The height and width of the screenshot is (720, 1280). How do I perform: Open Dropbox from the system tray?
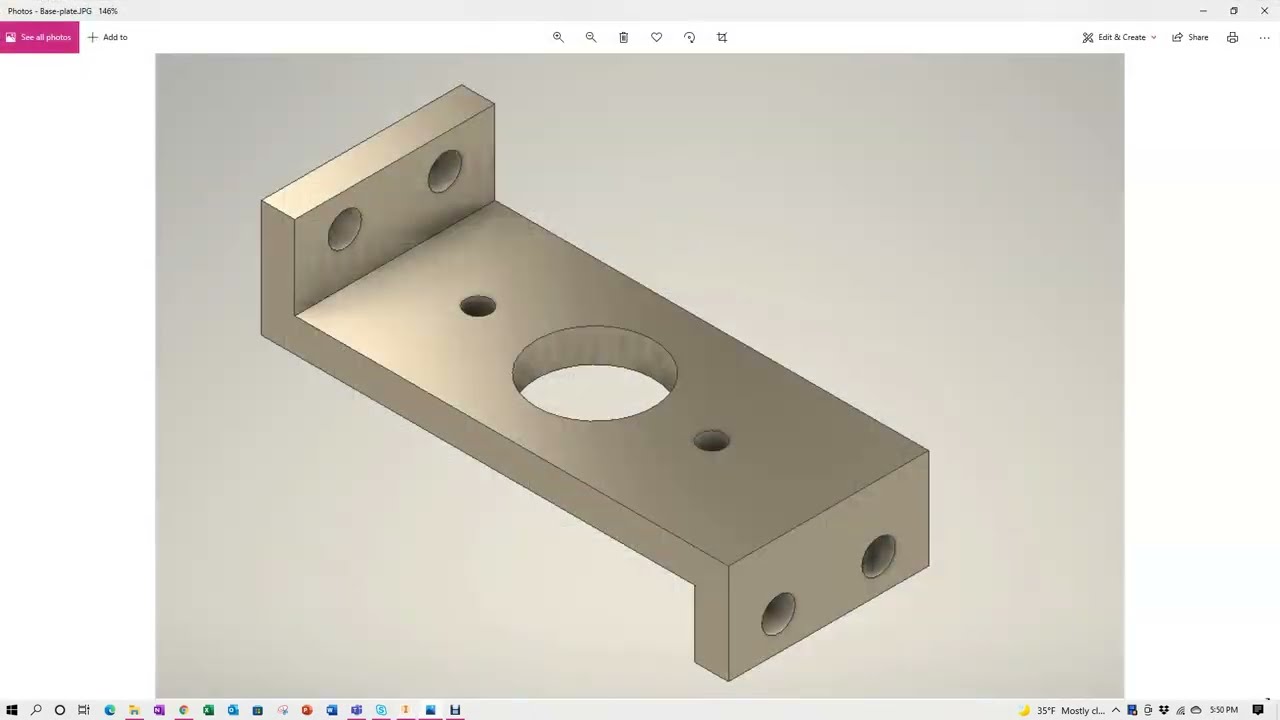point(1164,710)
